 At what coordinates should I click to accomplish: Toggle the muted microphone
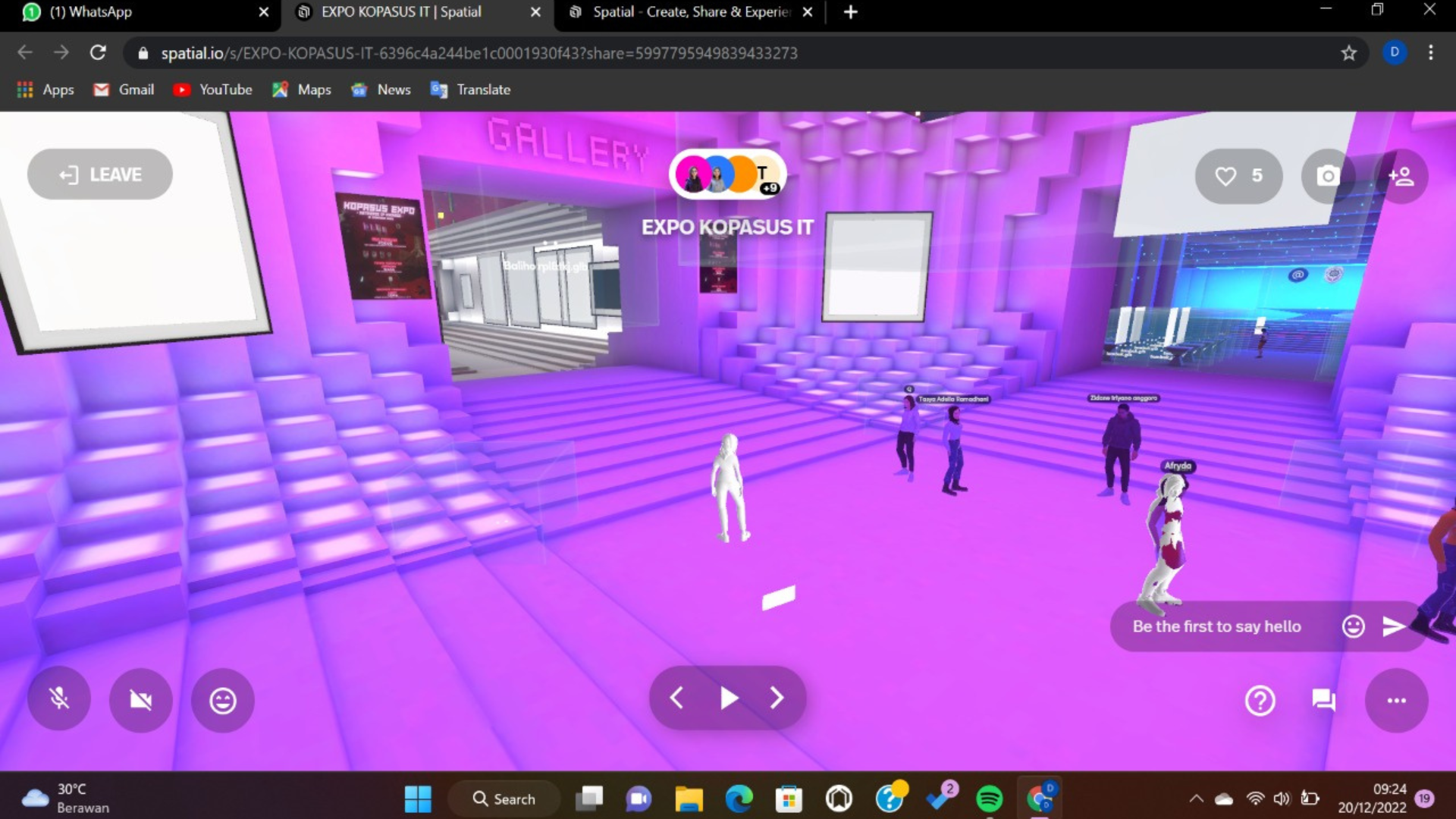(x=59, y=699)
